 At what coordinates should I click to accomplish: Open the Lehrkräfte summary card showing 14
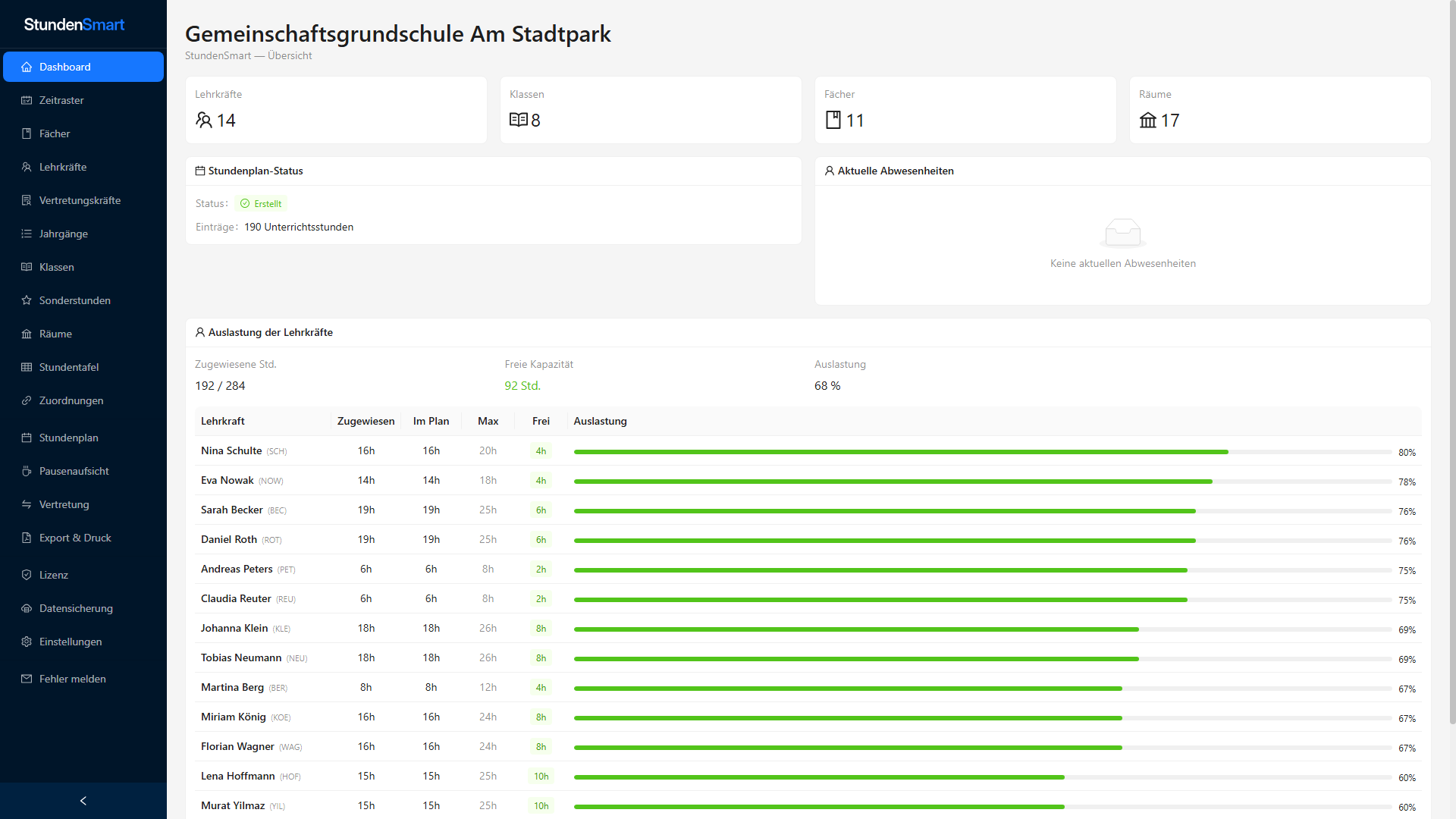click(336, 110)
